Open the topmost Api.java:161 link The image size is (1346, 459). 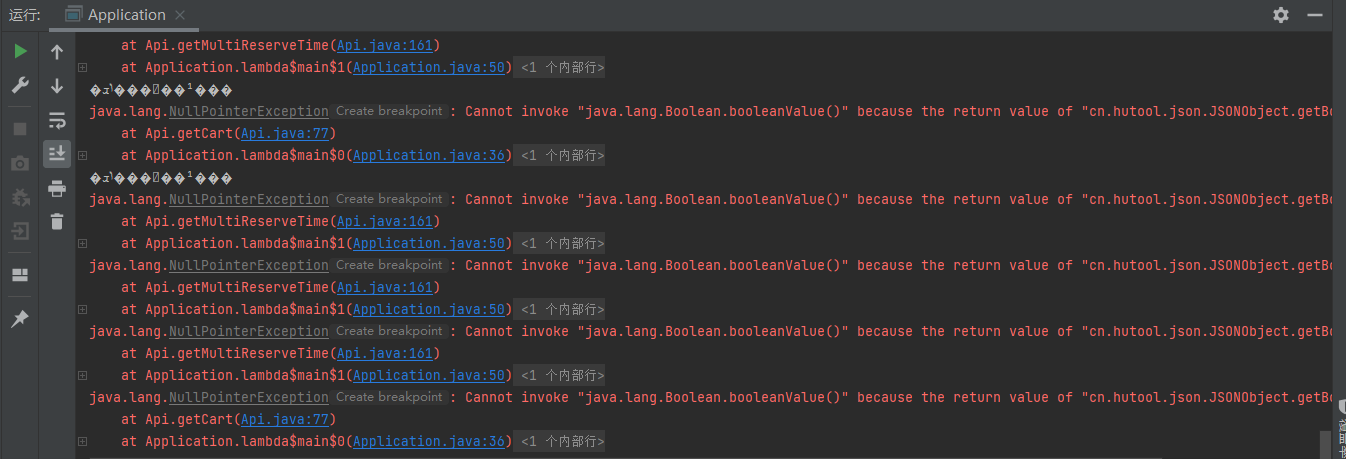tap(384, 45)
